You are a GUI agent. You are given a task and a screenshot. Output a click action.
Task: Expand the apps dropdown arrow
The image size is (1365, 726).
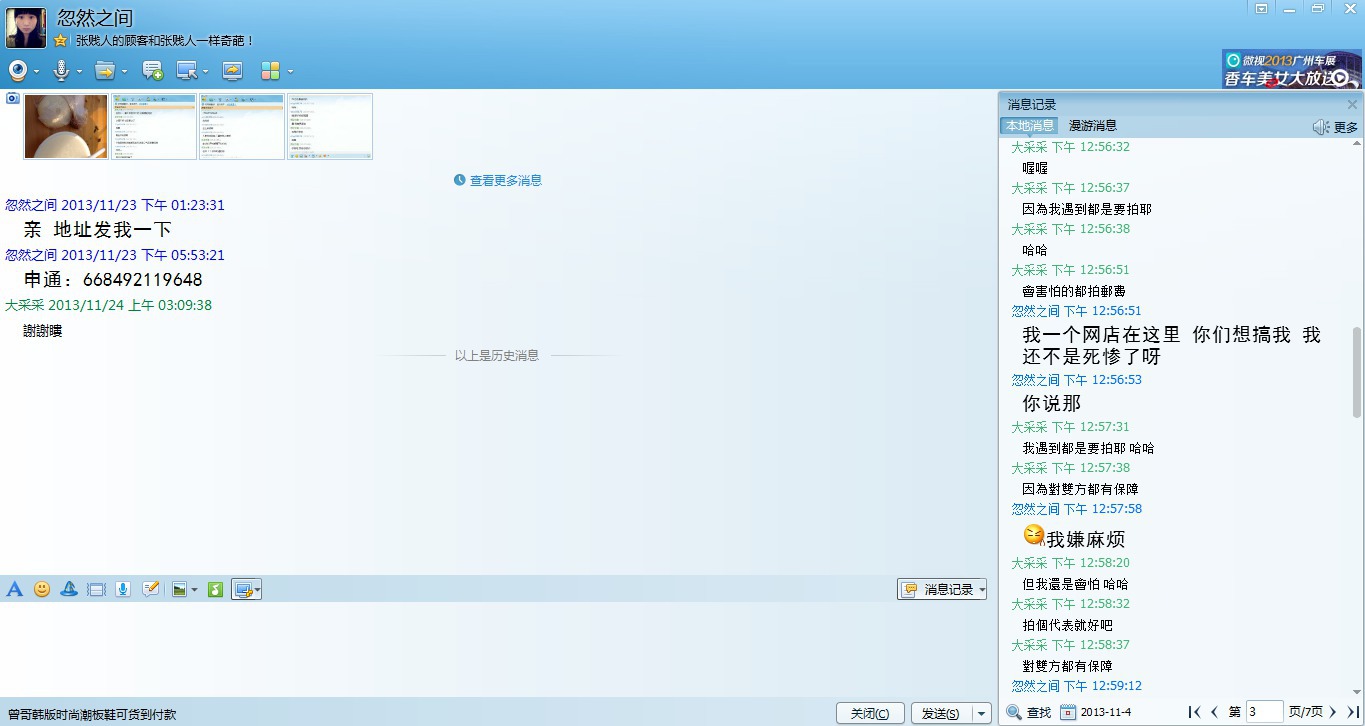290,71
